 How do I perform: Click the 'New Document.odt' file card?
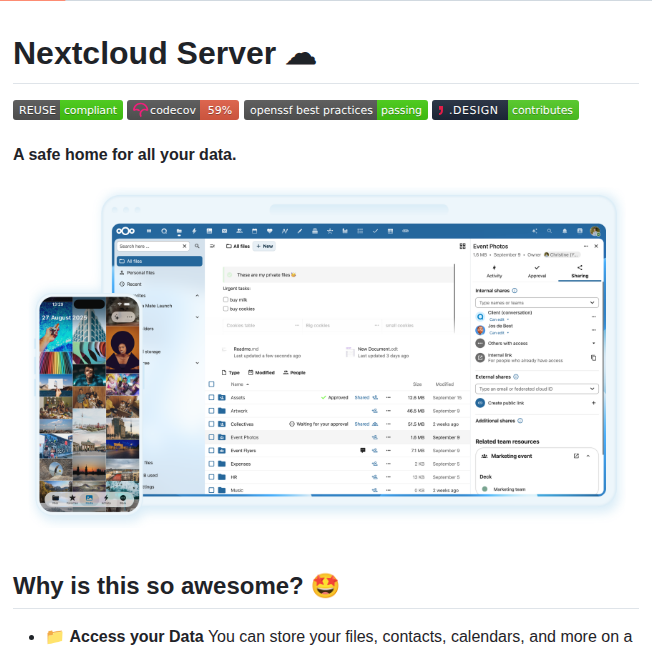(378, 353)
